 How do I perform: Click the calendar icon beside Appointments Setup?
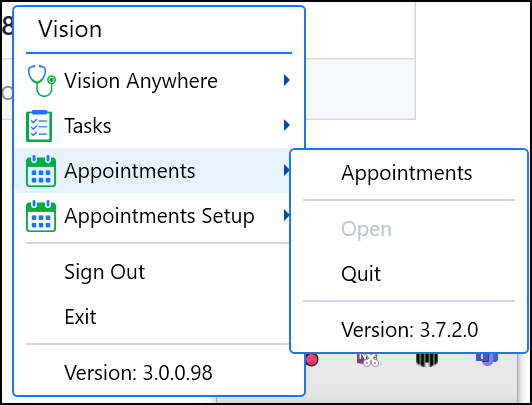(41, 216)
